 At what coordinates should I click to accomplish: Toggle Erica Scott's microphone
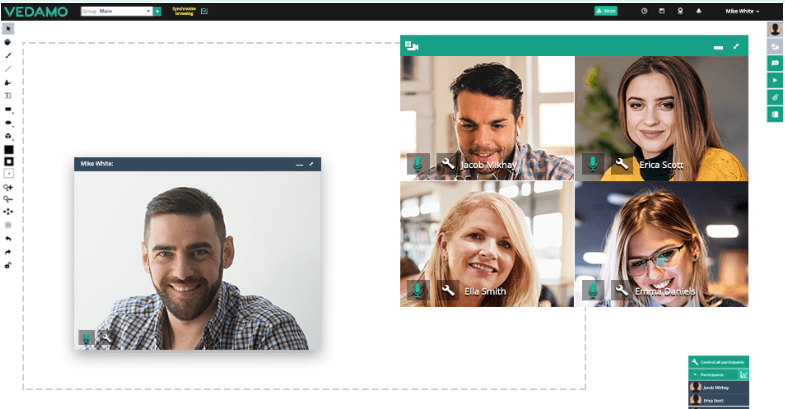pos(593,163)
